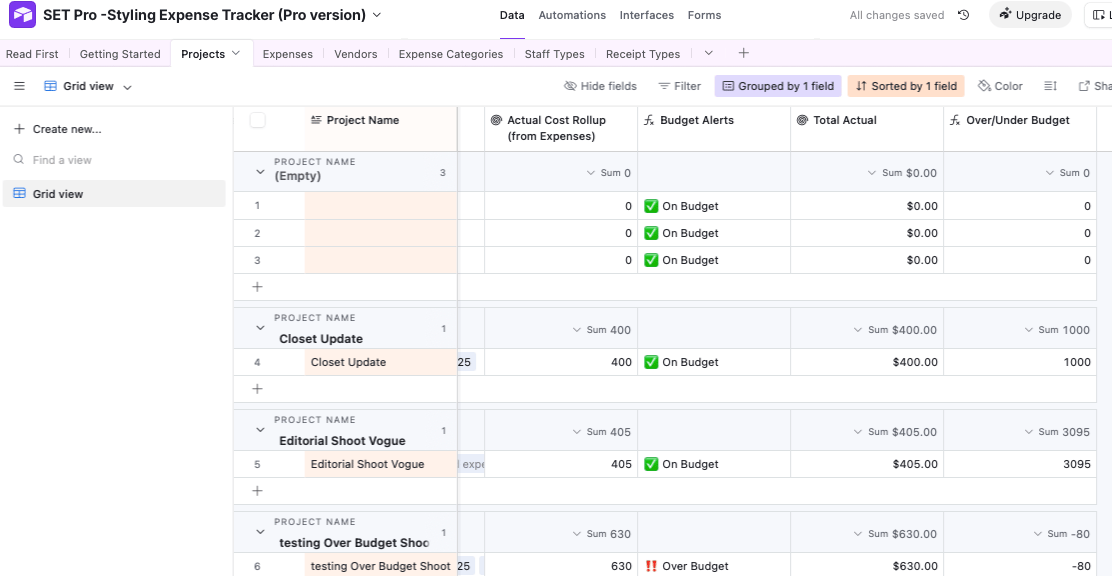Add a row under the Closet Update group
The image size is (1112, 576).
point(257,389)
